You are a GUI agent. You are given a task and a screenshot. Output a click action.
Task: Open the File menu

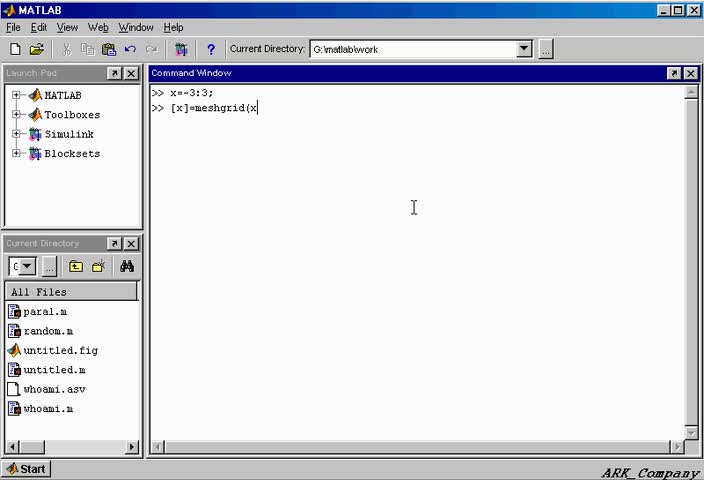pos(13,27)
